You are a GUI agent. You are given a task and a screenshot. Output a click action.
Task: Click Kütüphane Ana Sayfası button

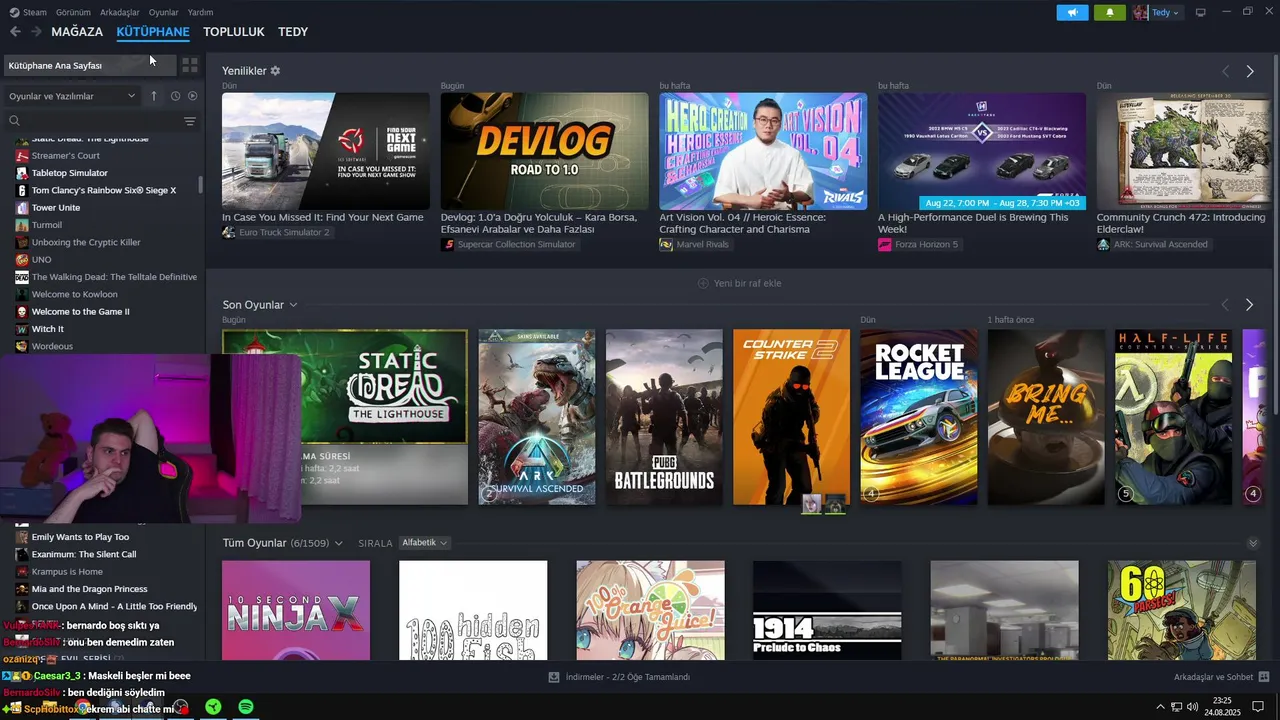click(90, 65)
